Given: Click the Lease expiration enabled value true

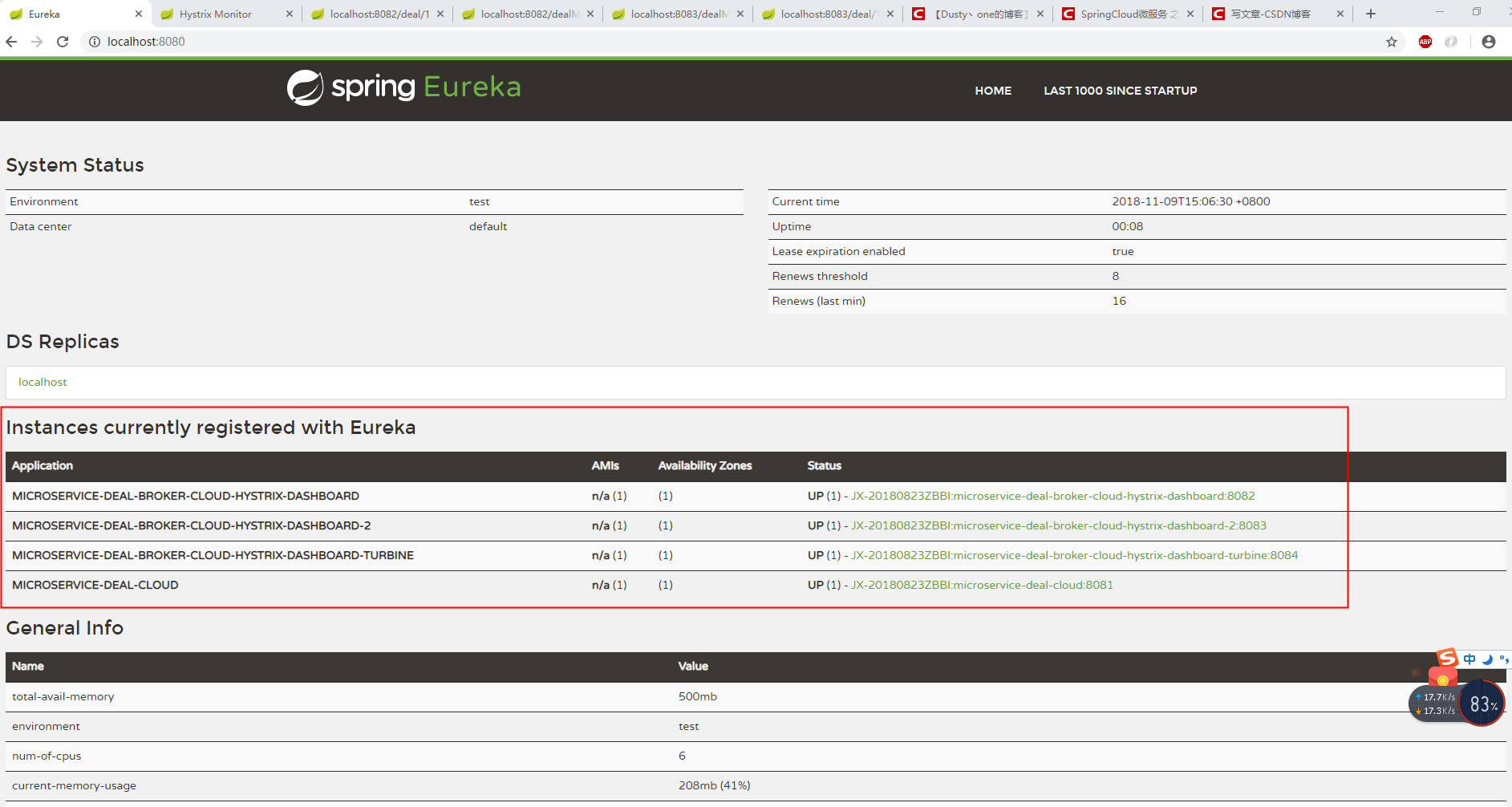Looking at the screenshot, I should (x=1123, y=251).
